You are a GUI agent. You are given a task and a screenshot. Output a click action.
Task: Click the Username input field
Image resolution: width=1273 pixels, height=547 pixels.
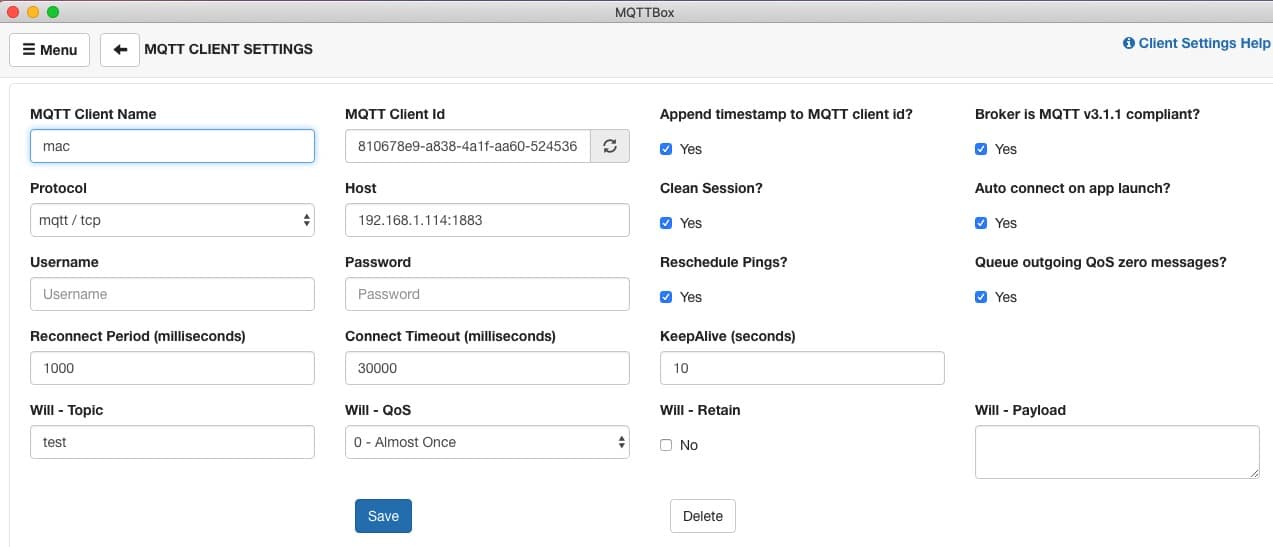coord(172,294)
